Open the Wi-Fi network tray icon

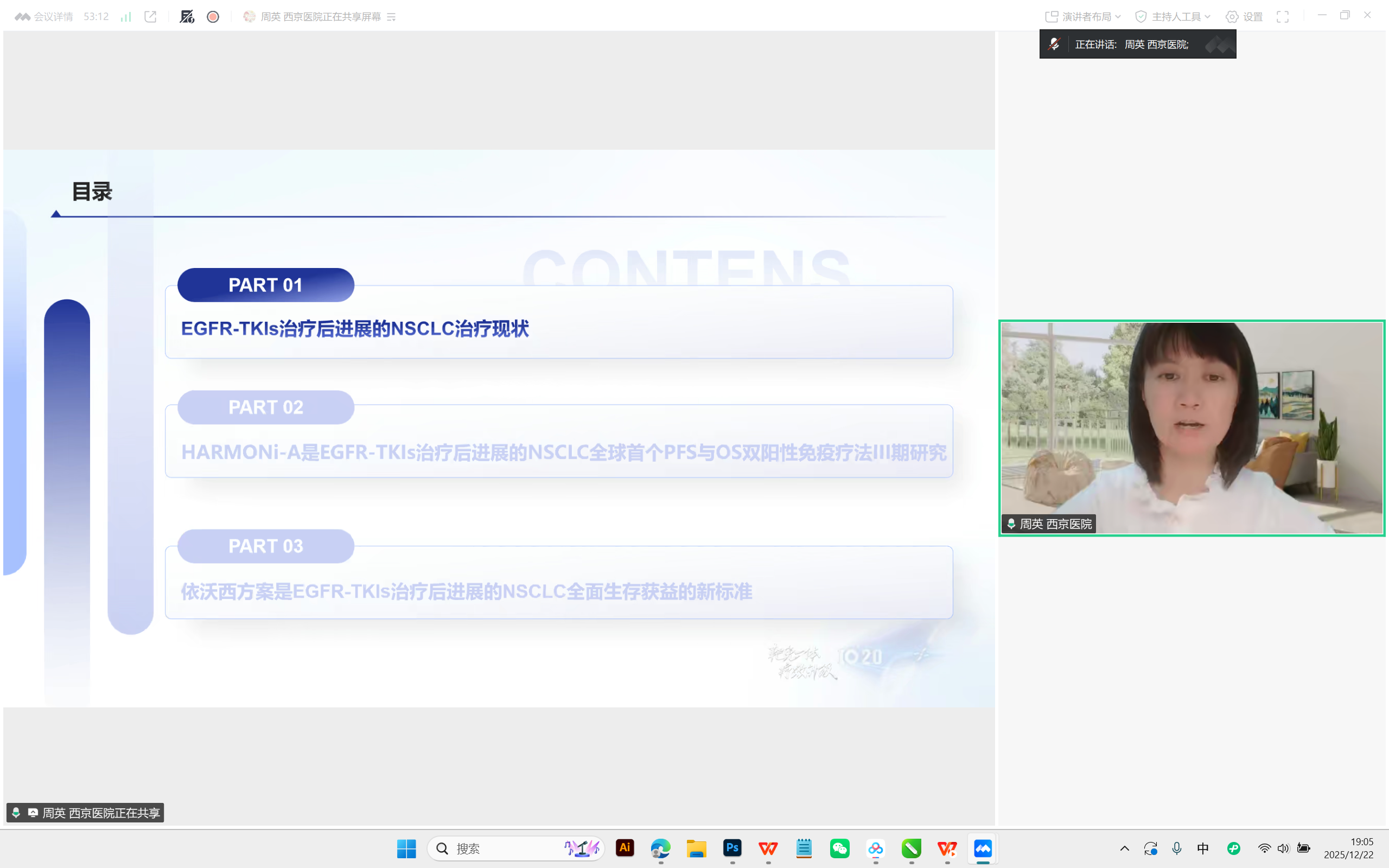tap(1264, 848)
